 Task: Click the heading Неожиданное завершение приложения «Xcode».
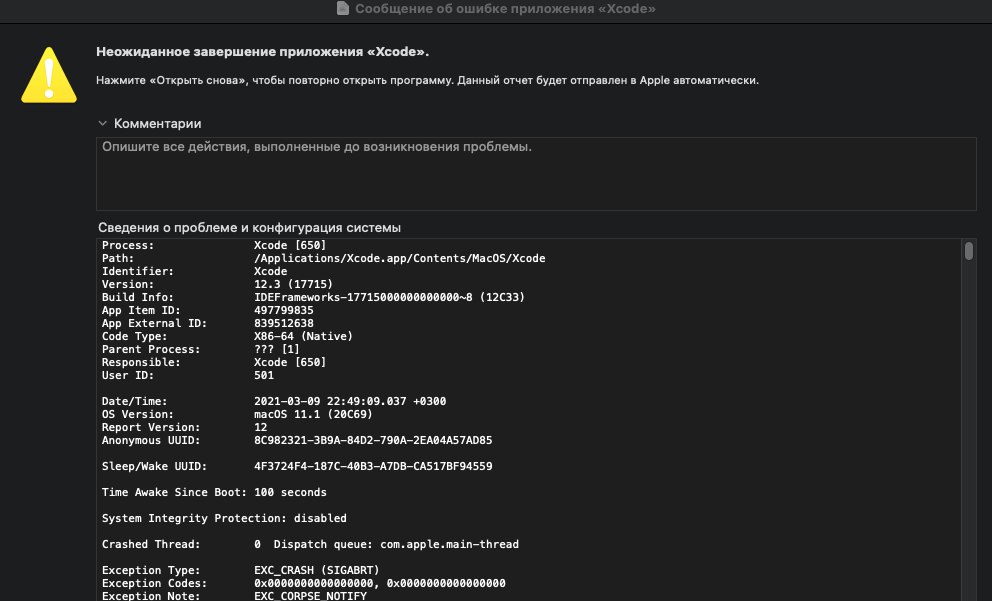point(263,52)
